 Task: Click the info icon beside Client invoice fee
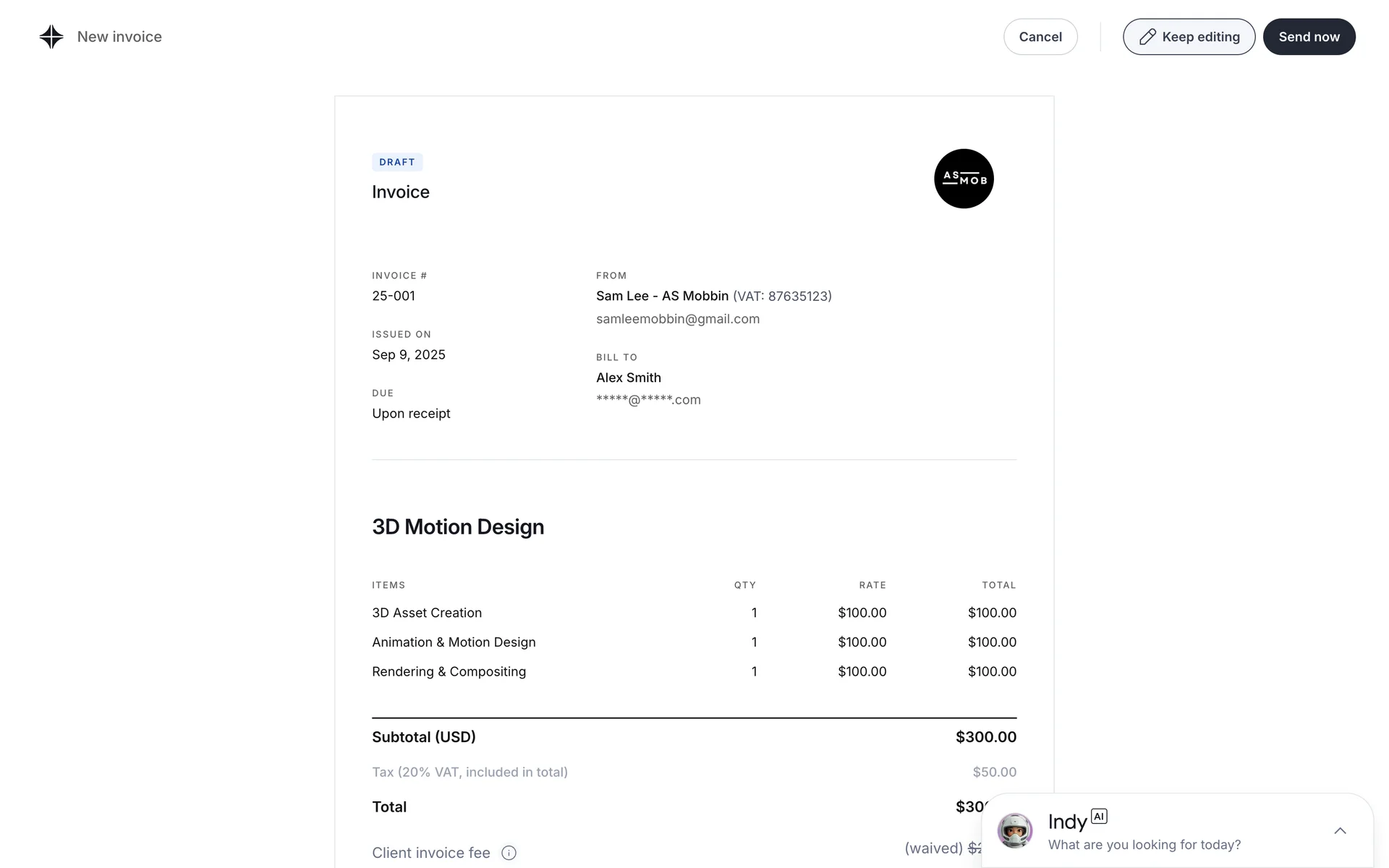(x=509, y=853)
